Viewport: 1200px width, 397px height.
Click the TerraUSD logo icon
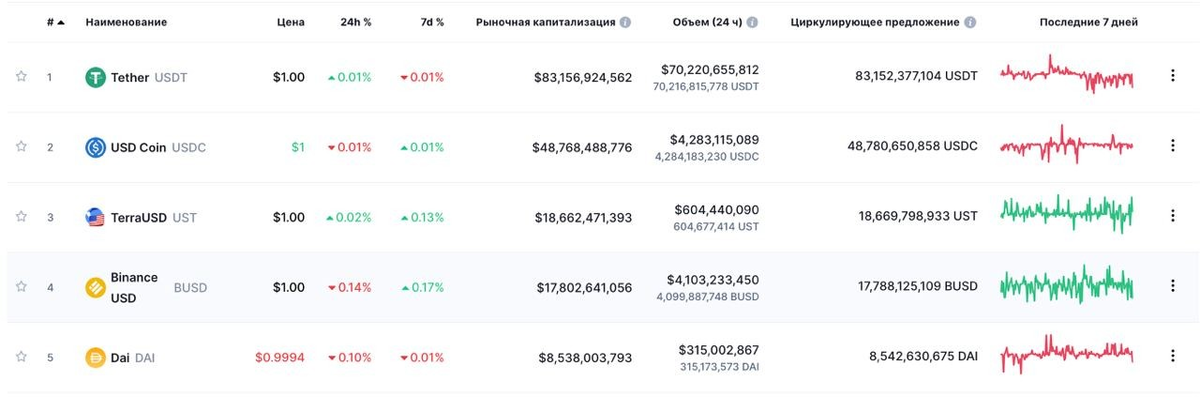(x=95, y=217)
